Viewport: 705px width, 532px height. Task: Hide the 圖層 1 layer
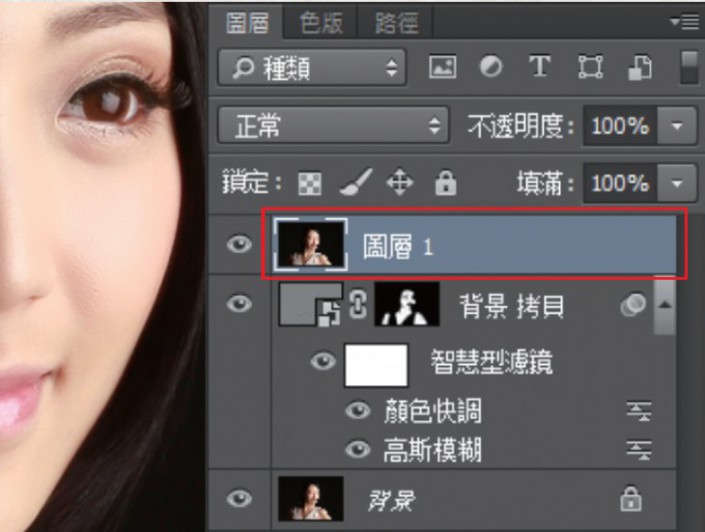click(x=239, y=245)
